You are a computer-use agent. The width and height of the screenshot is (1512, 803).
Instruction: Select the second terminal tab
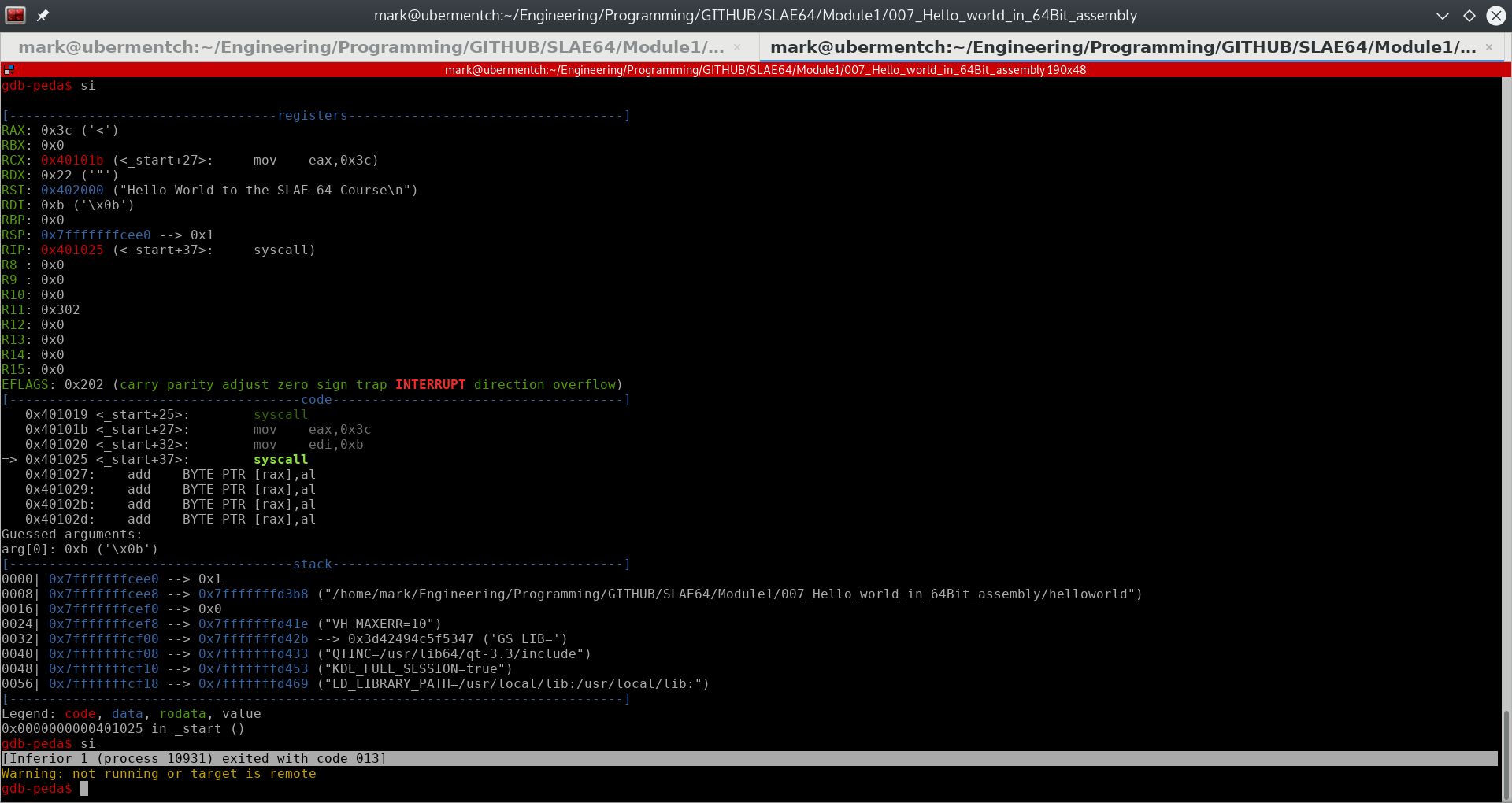click(1131, 47)
